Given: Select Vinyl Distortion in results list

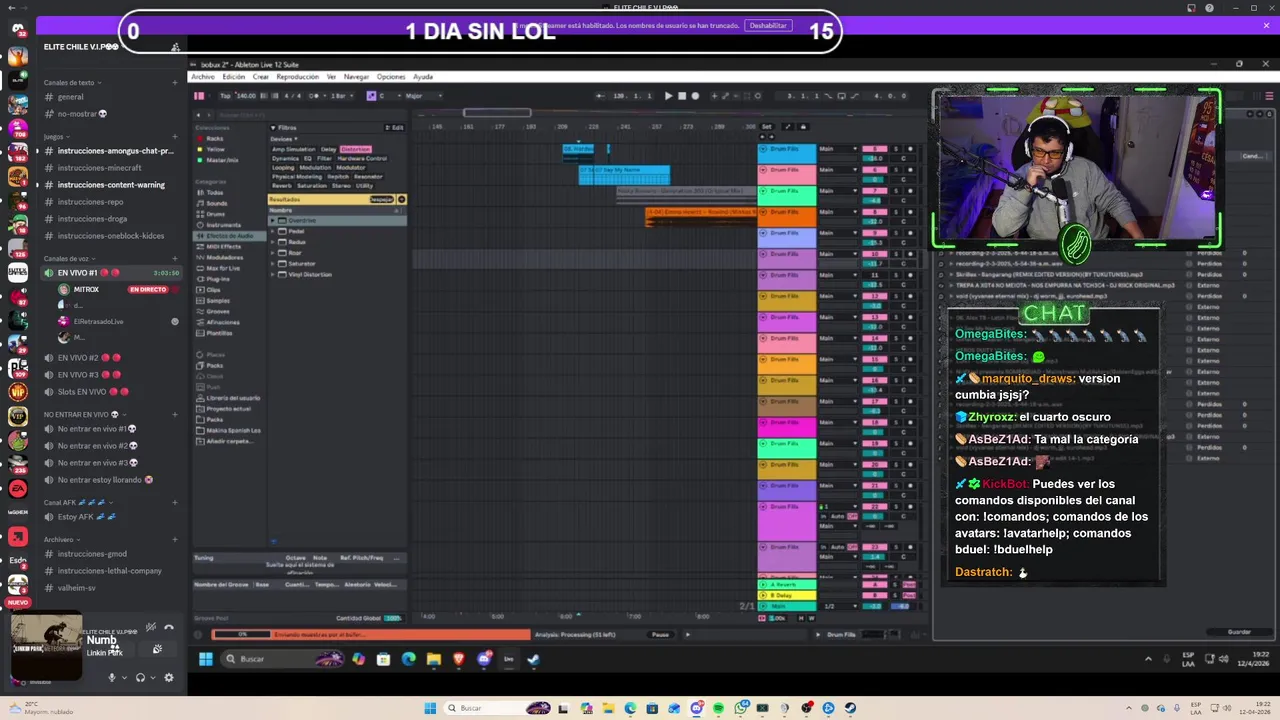Looking at the screenshot, I should (310, 274).
